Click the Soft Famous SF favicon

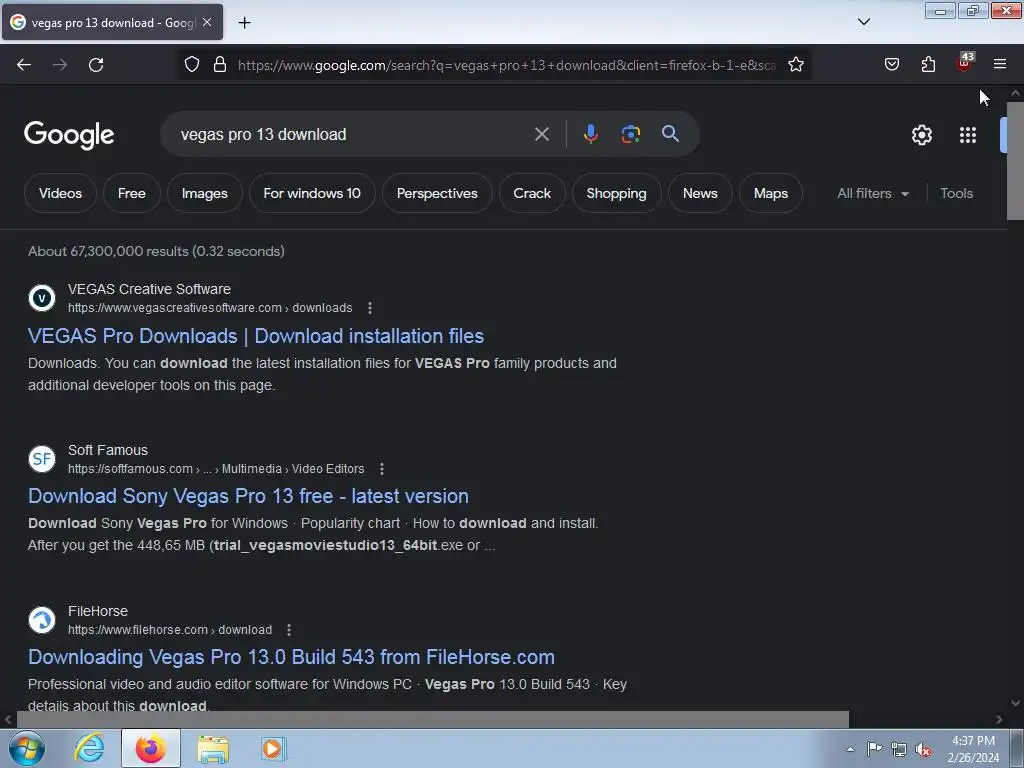pos(42,458)
